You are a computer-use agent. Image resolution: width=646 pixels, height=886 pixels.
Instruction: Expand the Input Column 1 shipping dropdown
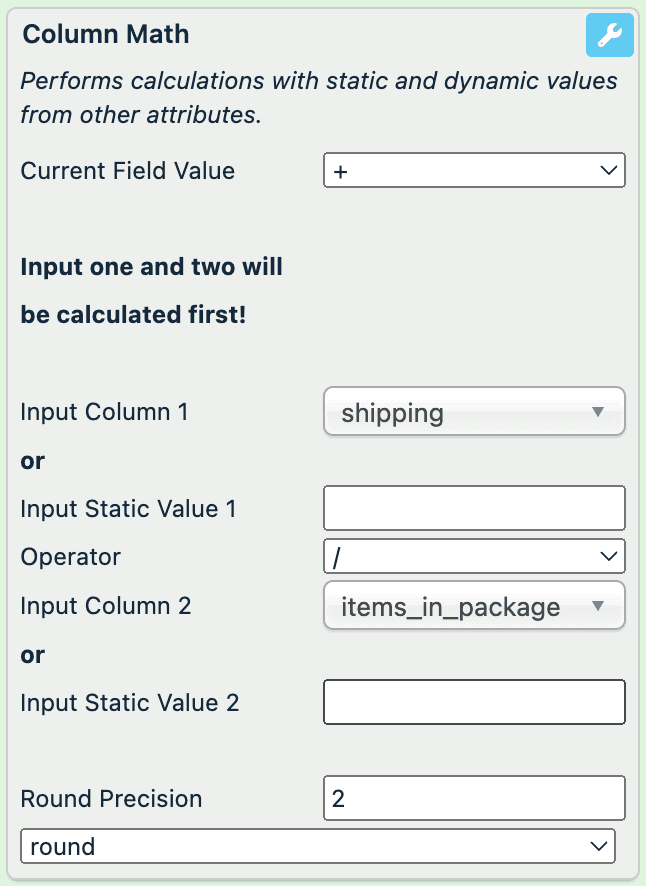(474, 412)
